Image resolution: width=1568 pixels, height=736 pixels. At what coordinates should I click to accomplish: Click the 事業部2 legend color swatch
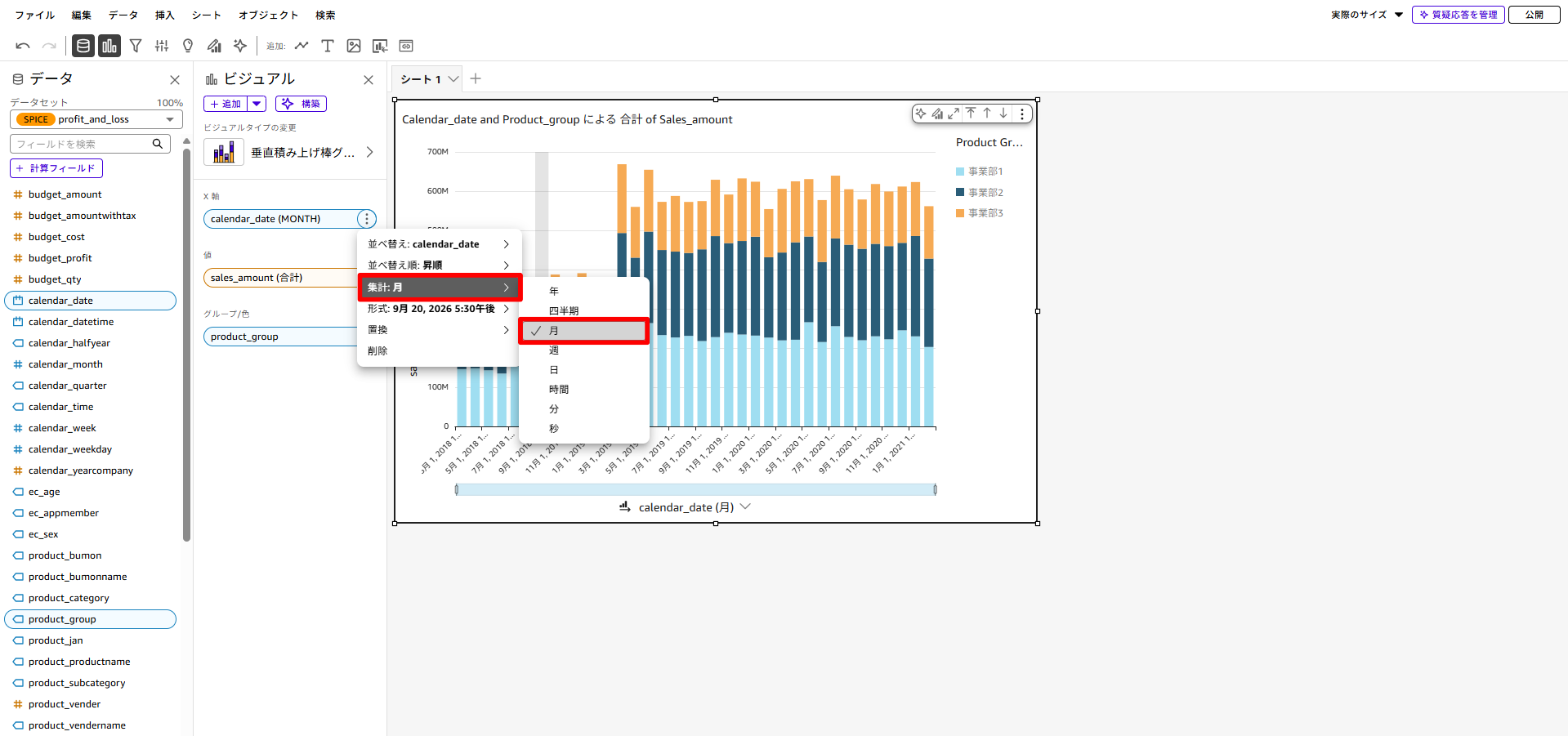pyautogui.click(x=960, y=192)
